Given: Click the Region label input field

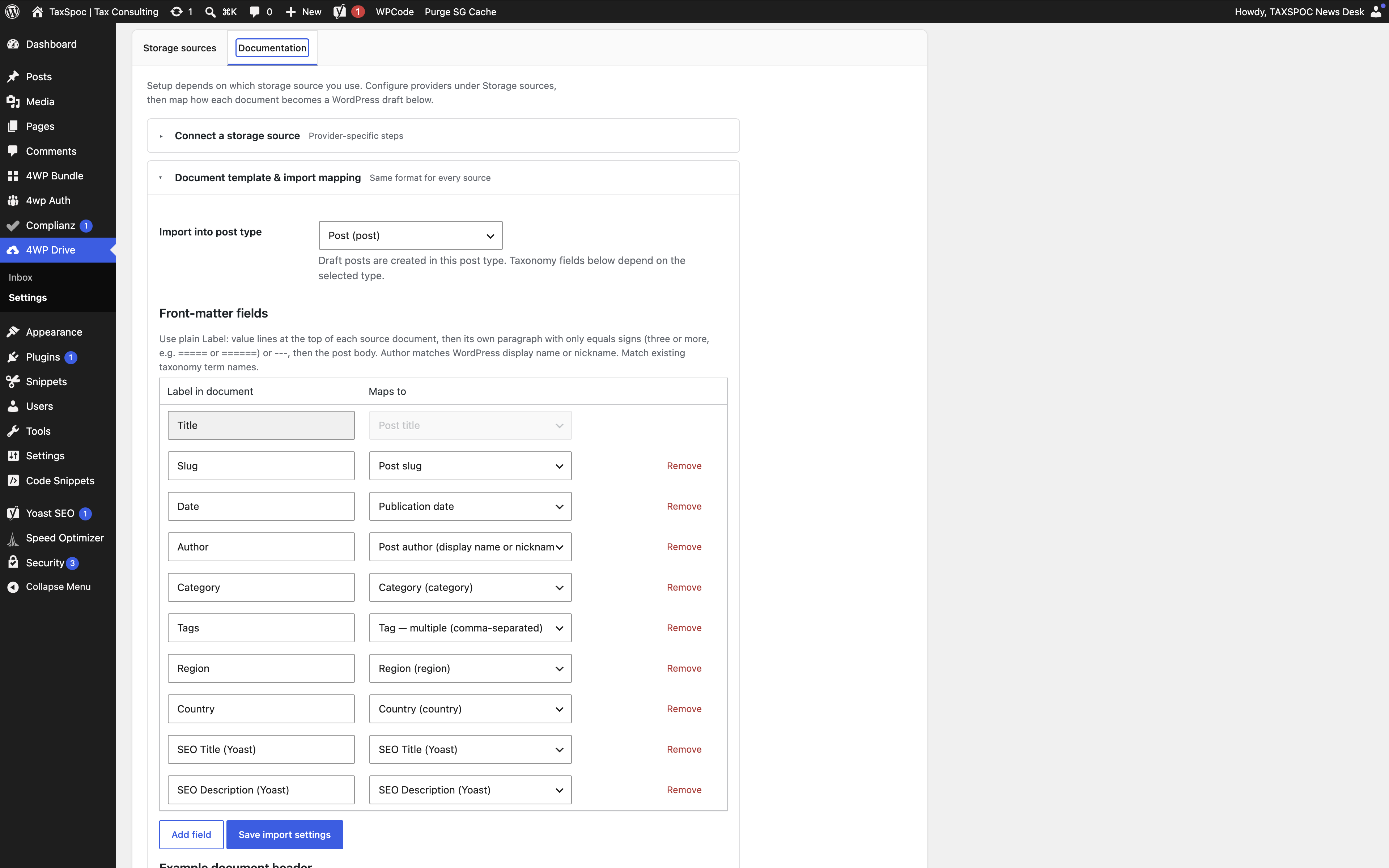Looking at the screenshot, I should (x=261, y=668).
